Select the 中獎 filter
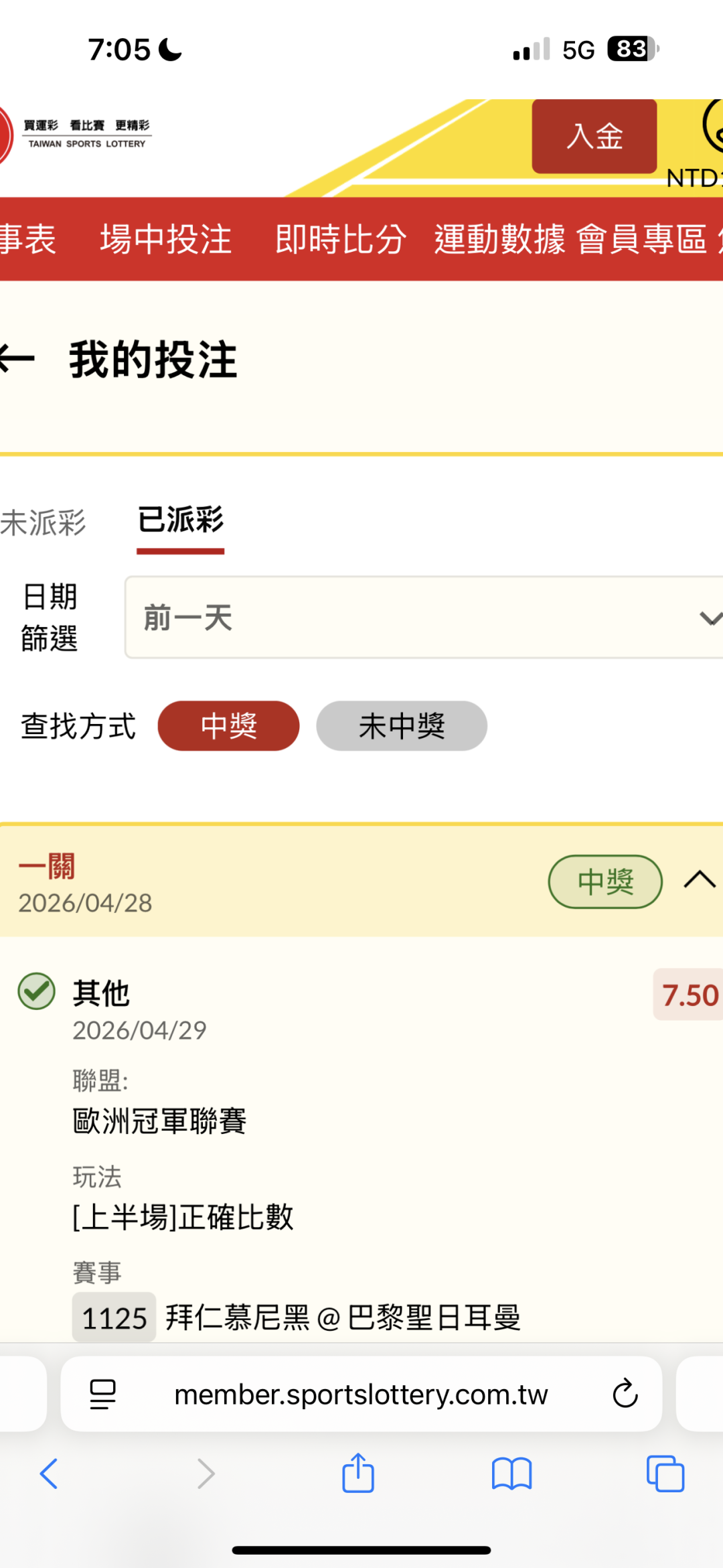This screenshot has width=723, height=1568. pyautogui.click(x=228, y=725)
